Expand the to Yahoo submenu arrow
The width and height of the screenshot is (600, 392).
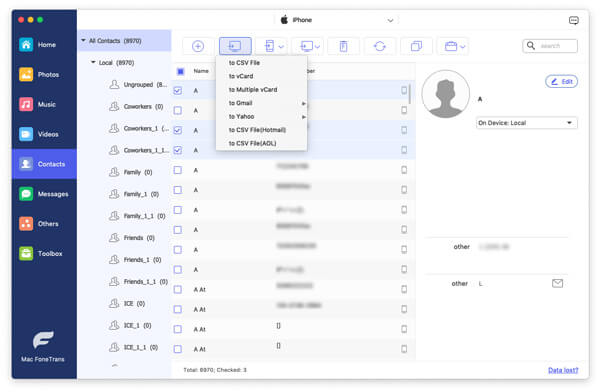[303, 117]
